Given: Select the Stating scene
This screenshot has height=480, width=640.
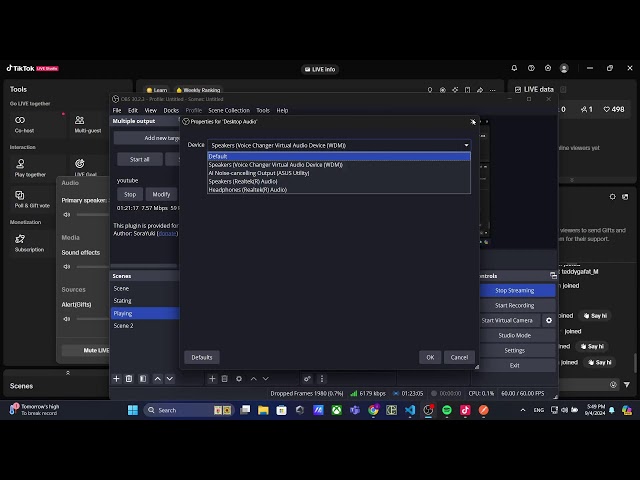Looking at the screenshot, I should (x=145, y=301).
